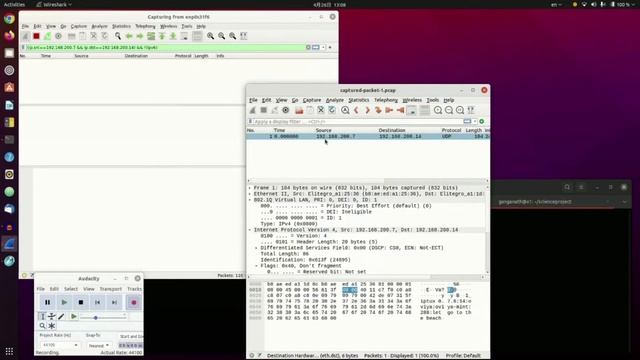
Task: Click Audacity Skip to Start button
Action: [x=98, y=302]
